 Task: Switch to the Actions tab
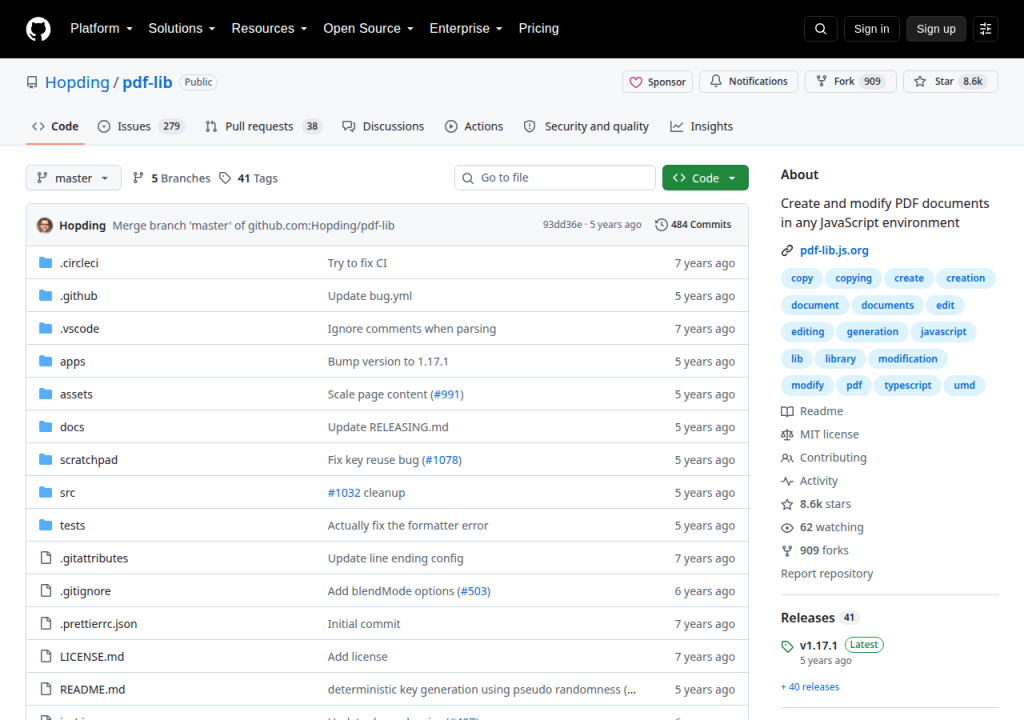click(474, 127)
